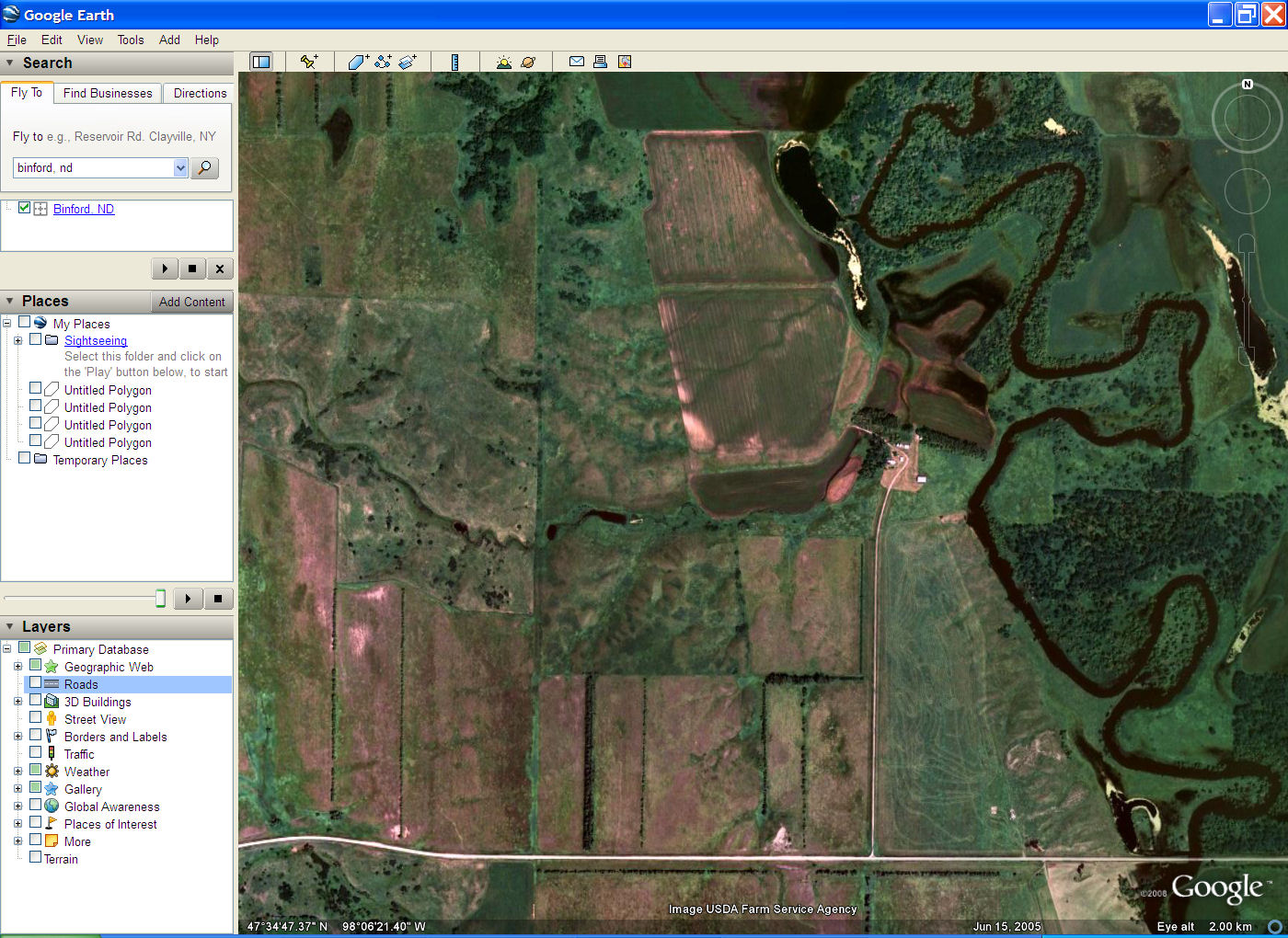Viewport: 1288px width, 938px height.
Task: Check the My Places checkbox
Action: [x=25, y=322]
